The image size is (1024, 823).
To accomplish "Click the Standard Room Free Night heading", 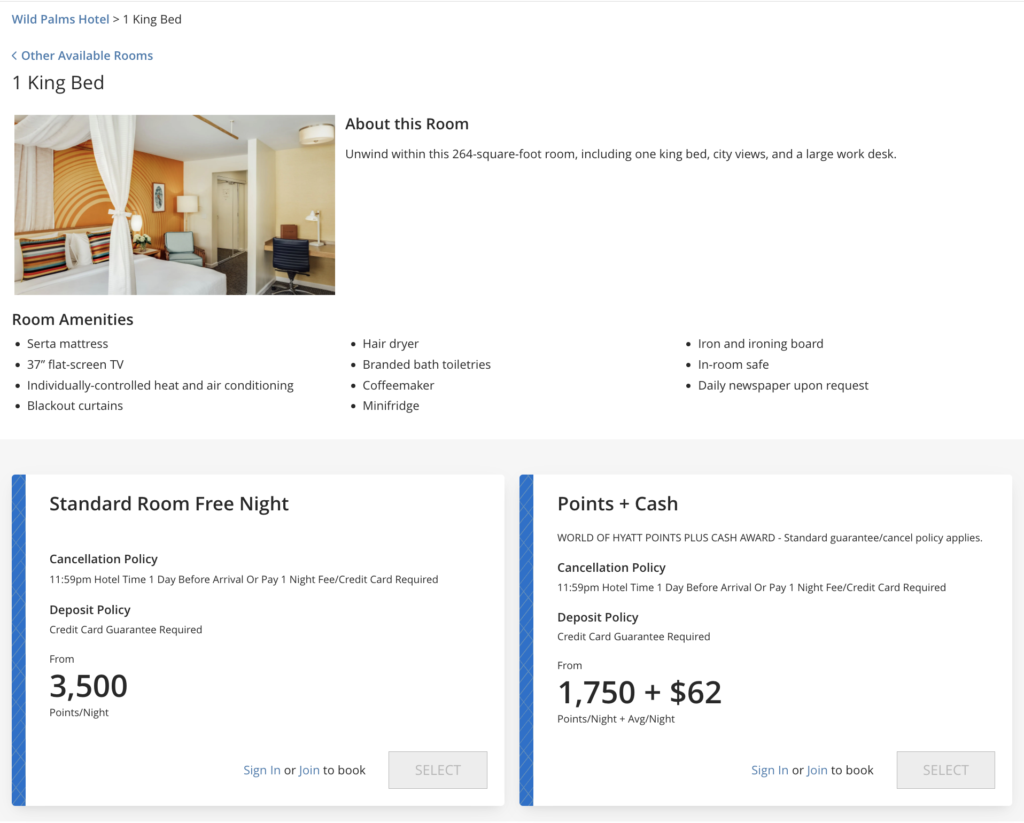I will pyautogui.click(x=168, y=503).
